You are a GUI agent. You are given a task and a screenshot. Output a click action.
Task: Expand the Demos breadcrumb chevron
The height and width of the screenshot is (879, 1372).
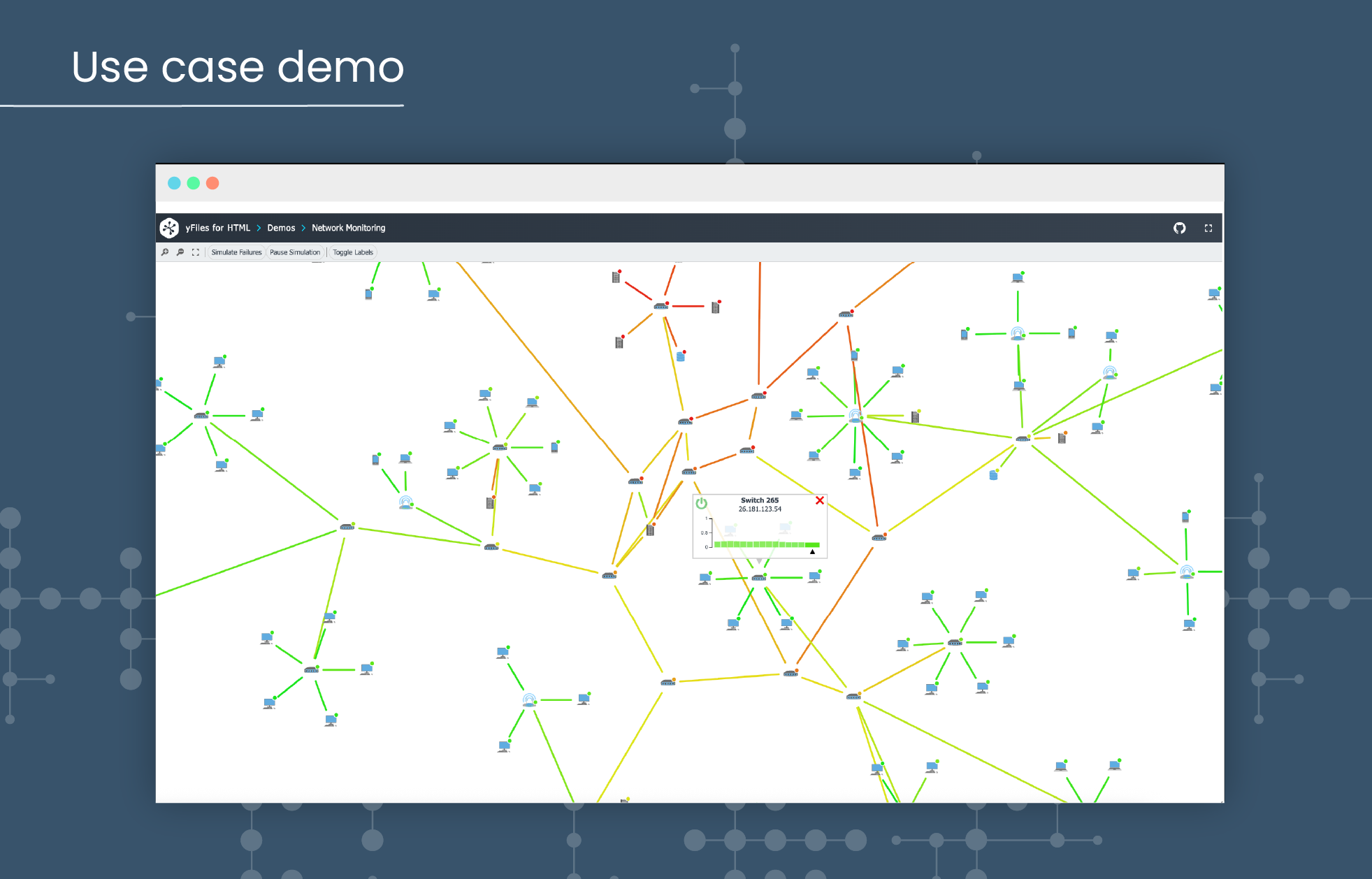303,228
